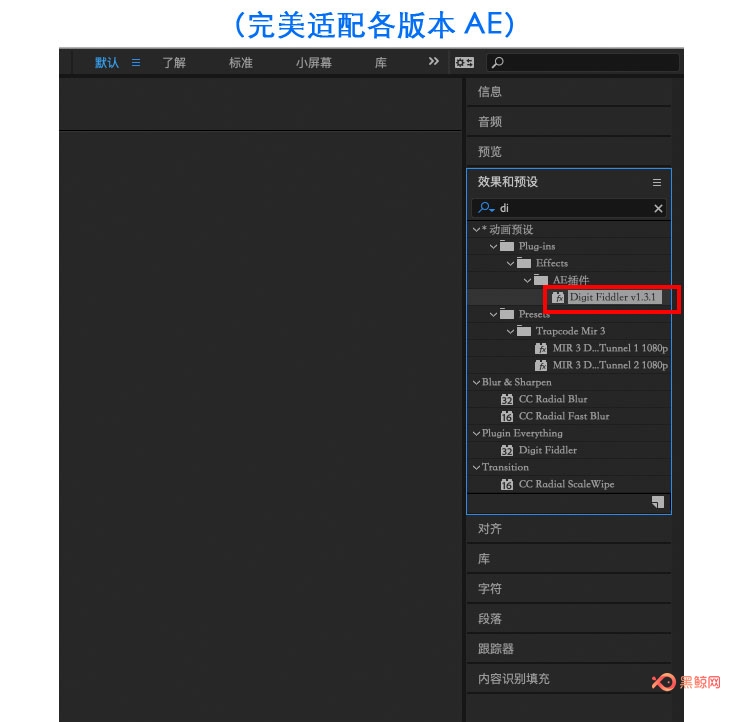Select 'MIR 3 D...Tunnel 2 1080p' preset
This screenshot has height=722, width=750.
(x=610, y=365)
